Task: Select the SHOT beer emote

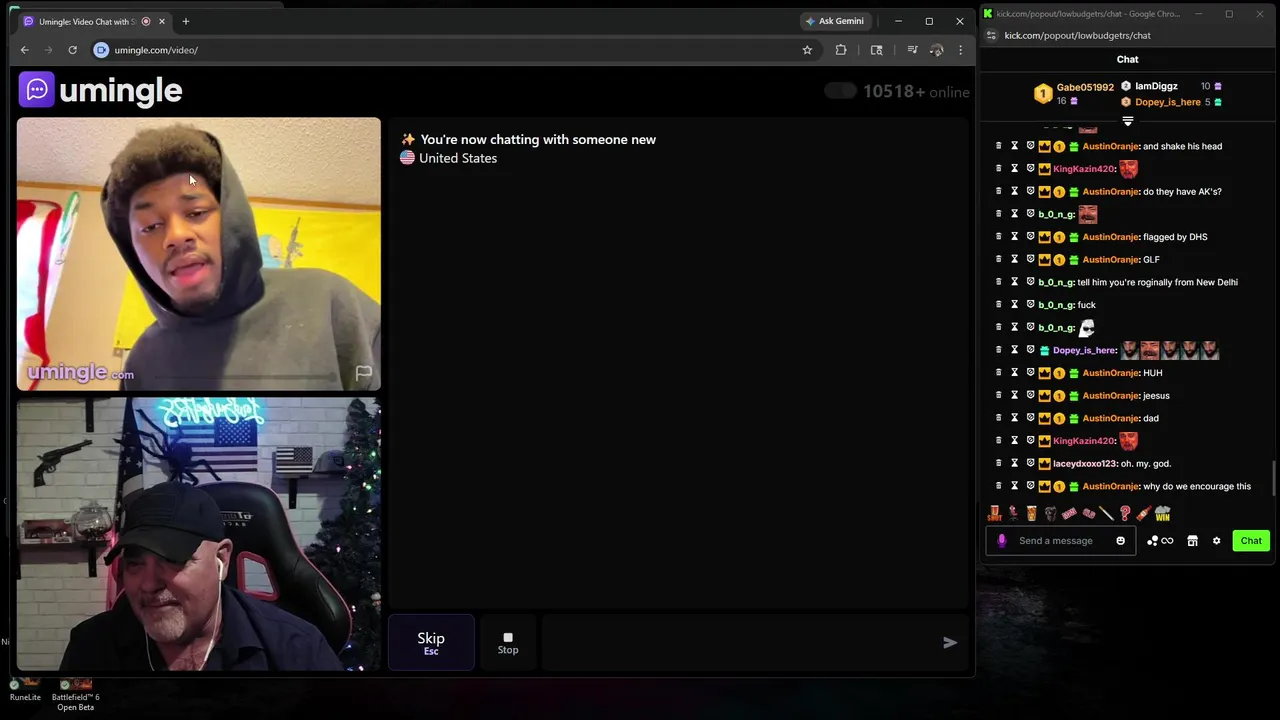Action: (x=994, y=513)
